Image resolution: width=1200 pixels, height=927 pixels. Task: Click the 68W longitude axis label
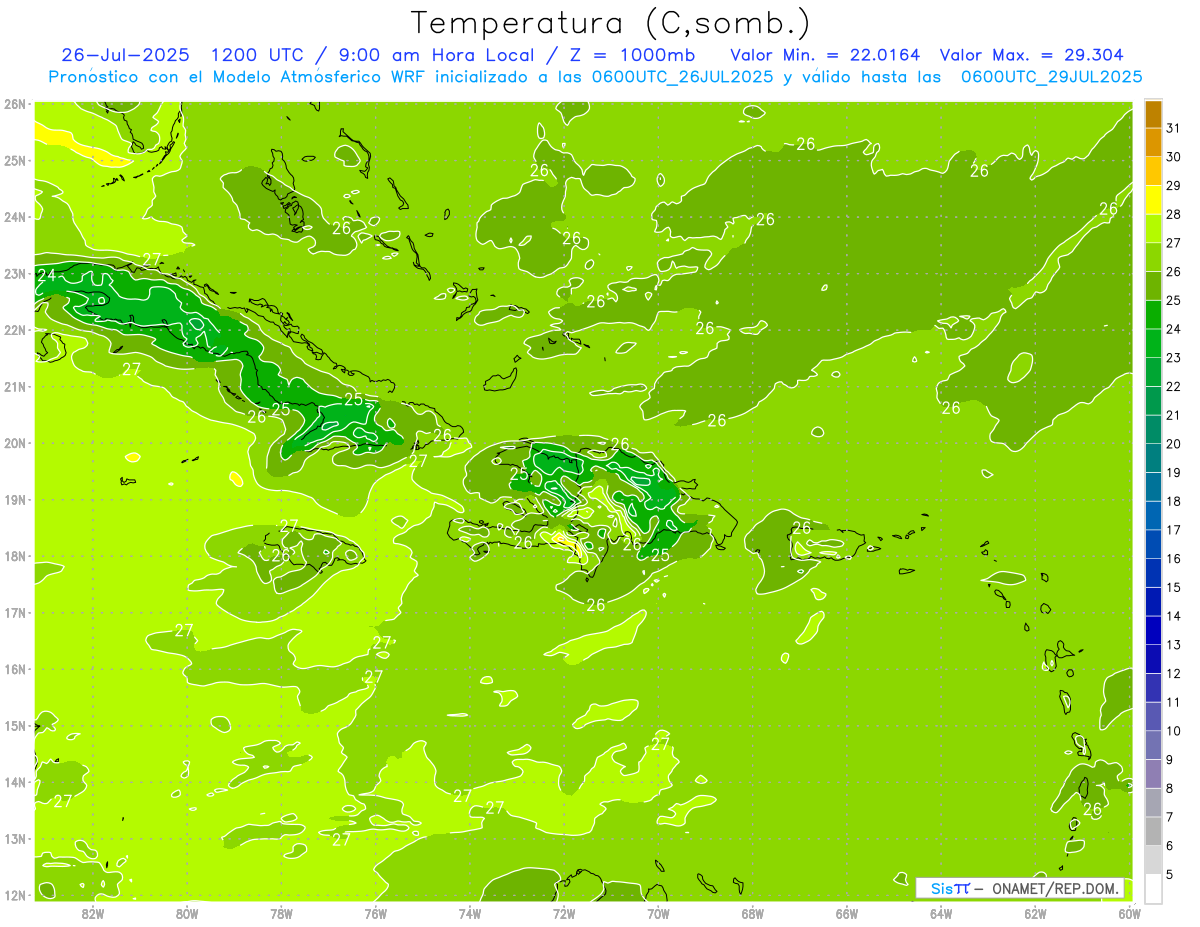[752, 912]
